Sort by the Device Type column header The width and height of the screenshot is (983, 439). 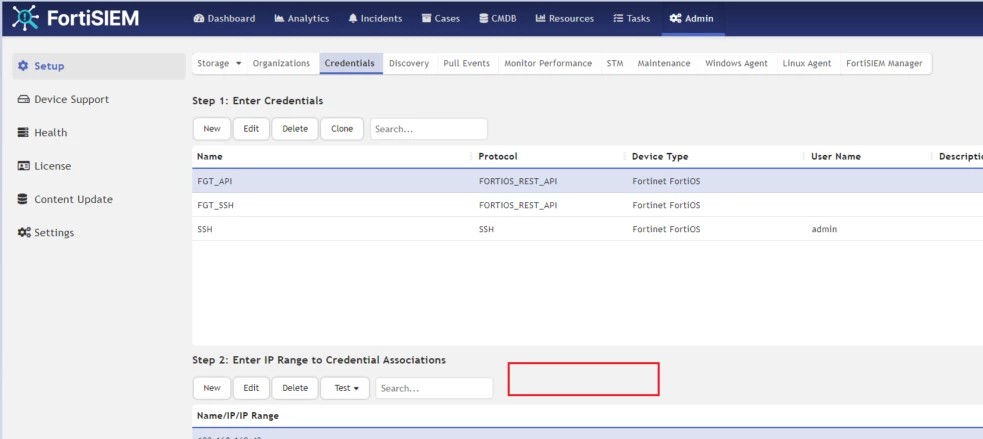click(660, 156)
